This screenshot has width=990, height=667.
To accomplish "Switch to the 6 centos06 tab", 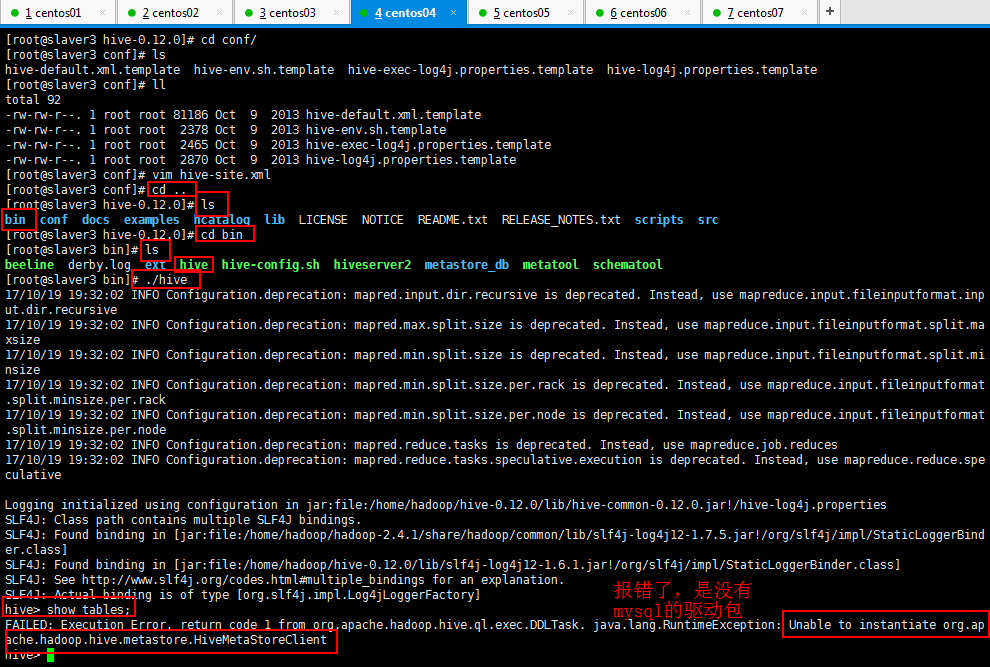I will 643,13.
